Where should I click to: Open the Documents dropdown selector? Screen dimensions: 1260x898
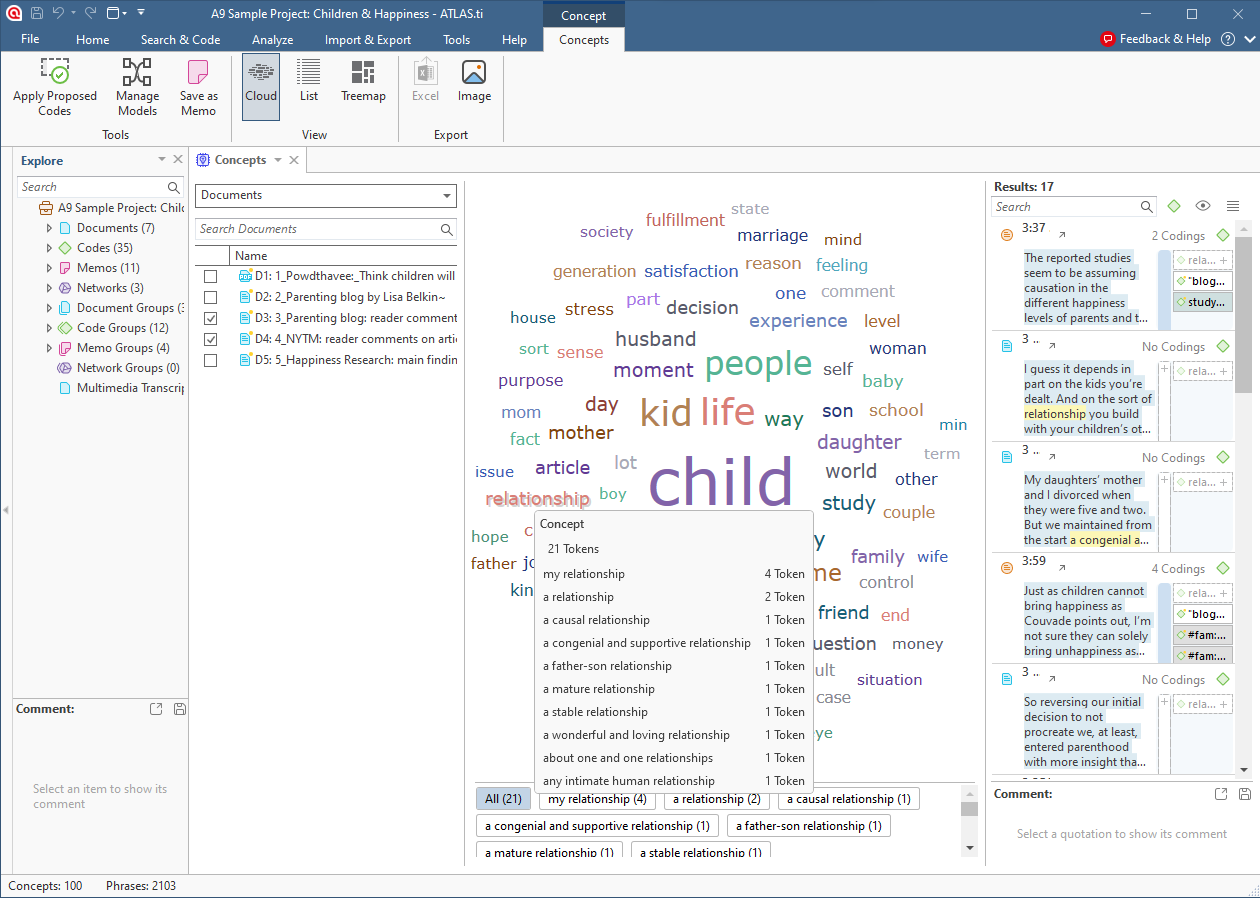(326, 196)
